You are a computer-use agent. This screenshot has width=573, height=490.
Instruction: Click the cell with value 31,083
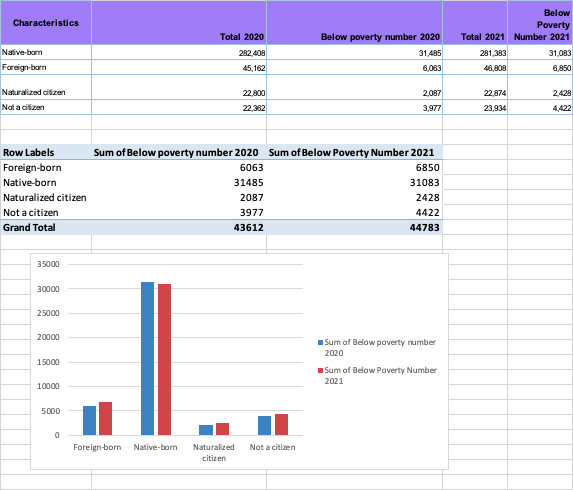[540, 52]
